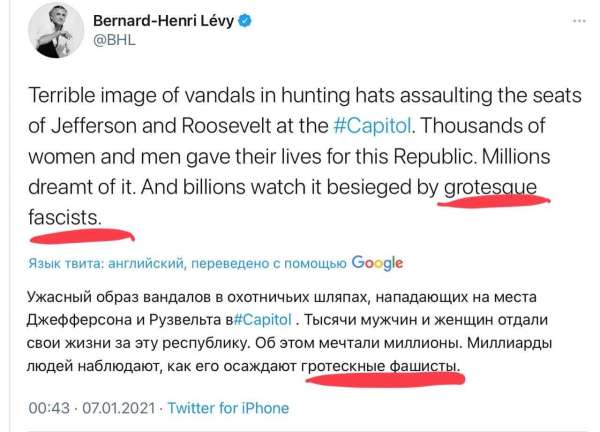Viewport: 600px width, 432px height.
Task: Click the underlined word 'grotesque'
Action: 494,185
